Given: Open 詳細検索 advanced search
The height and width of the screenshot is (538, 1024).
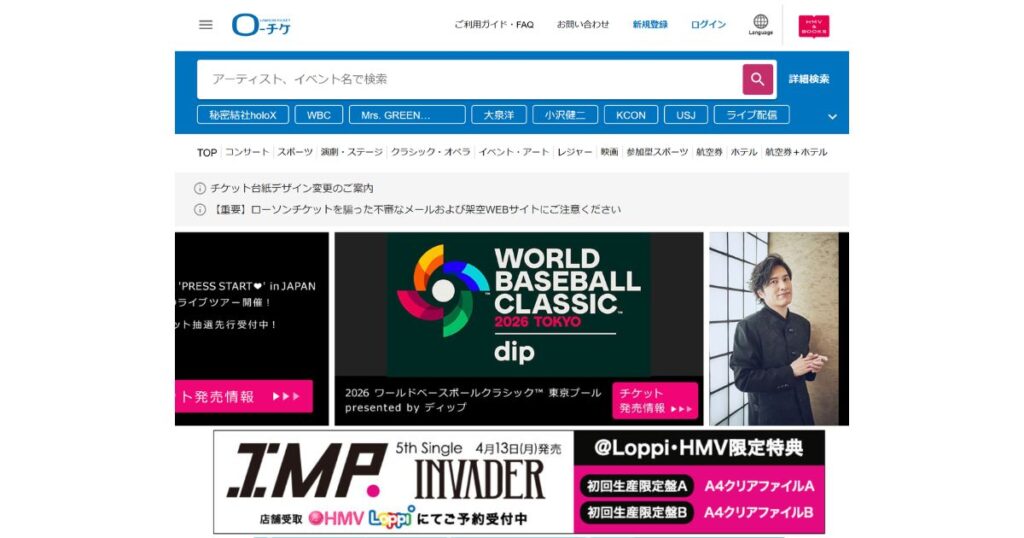Looking at the screenshot, I should pyautogui.click(x=808, y=79).
